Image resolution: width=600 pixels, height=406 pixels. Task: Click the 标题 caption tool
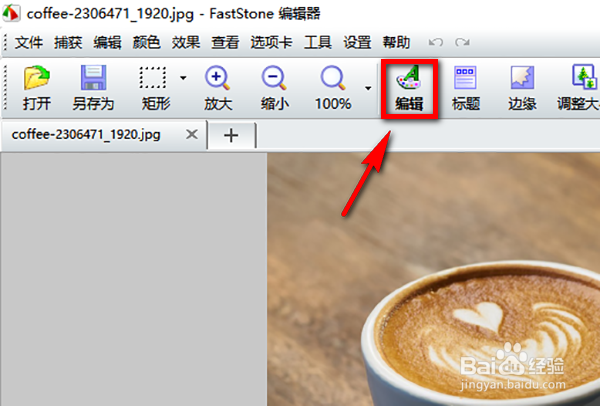click(465, 88)
